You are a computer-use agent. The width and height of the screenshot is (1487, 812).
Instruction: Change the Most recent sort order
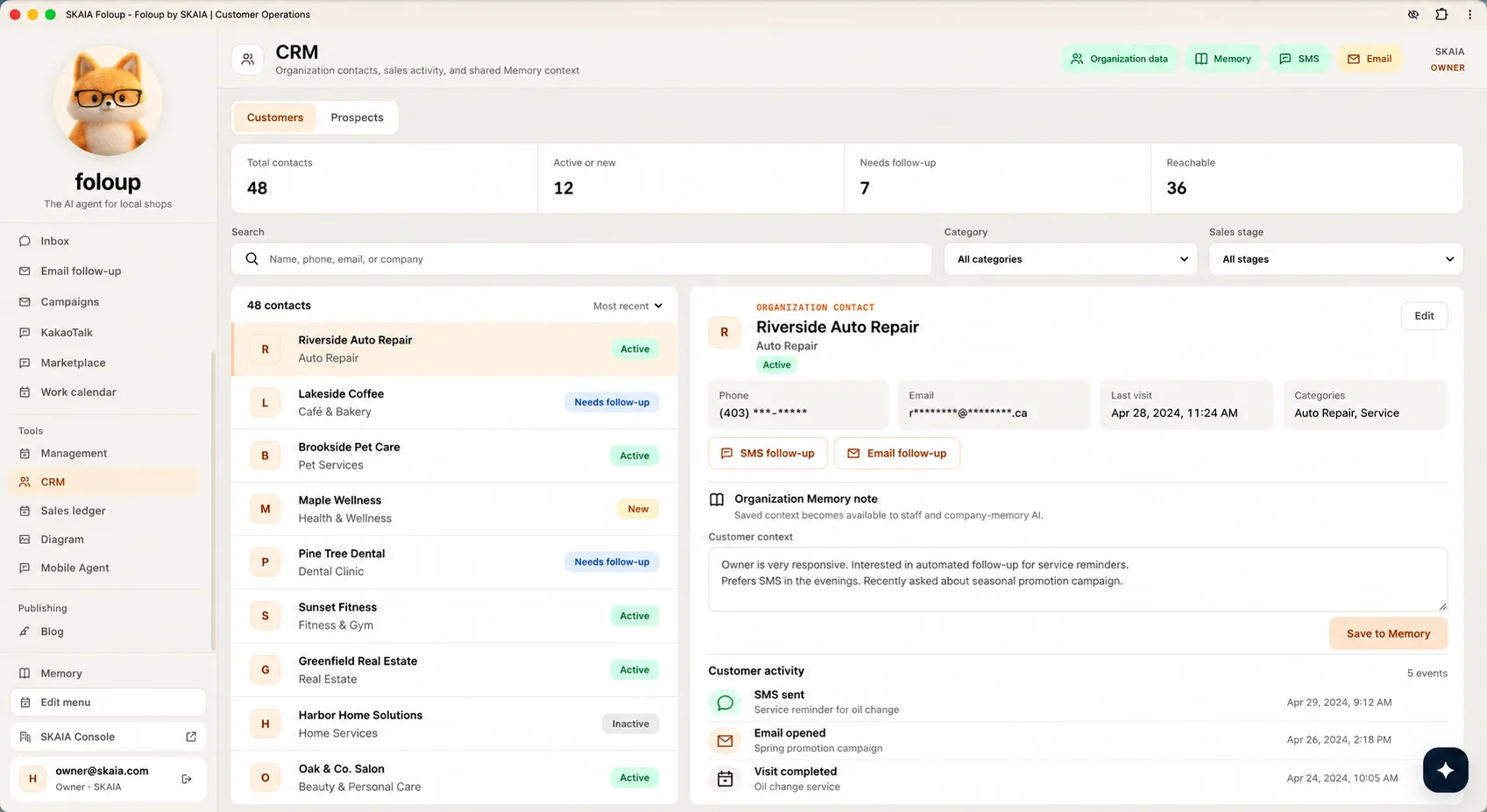point(627,306)
